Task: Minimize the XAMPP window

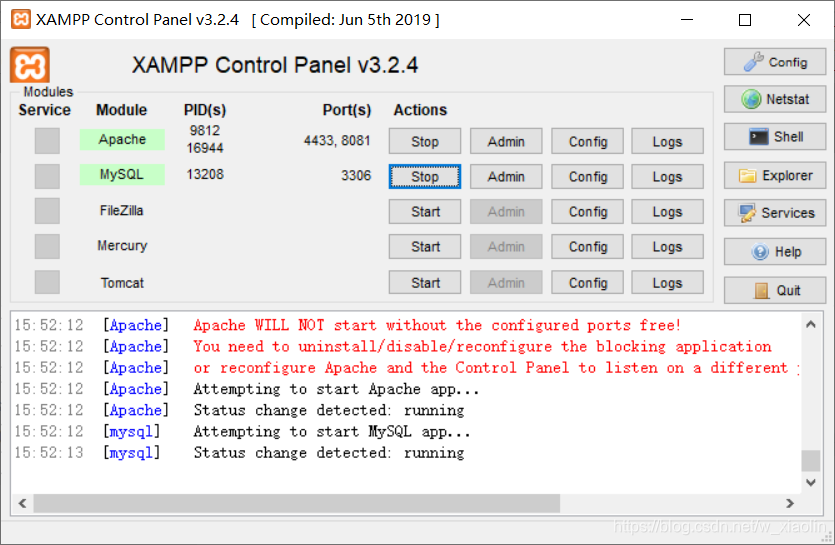Action: pyautogui.click(x=687, y=20)
